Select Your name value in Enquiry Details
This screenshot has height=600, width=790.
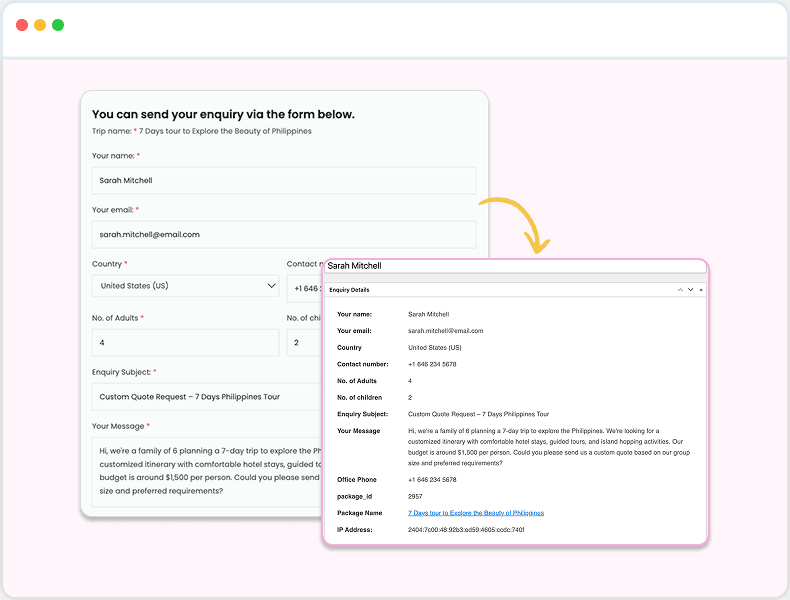(x=428, y=314)
